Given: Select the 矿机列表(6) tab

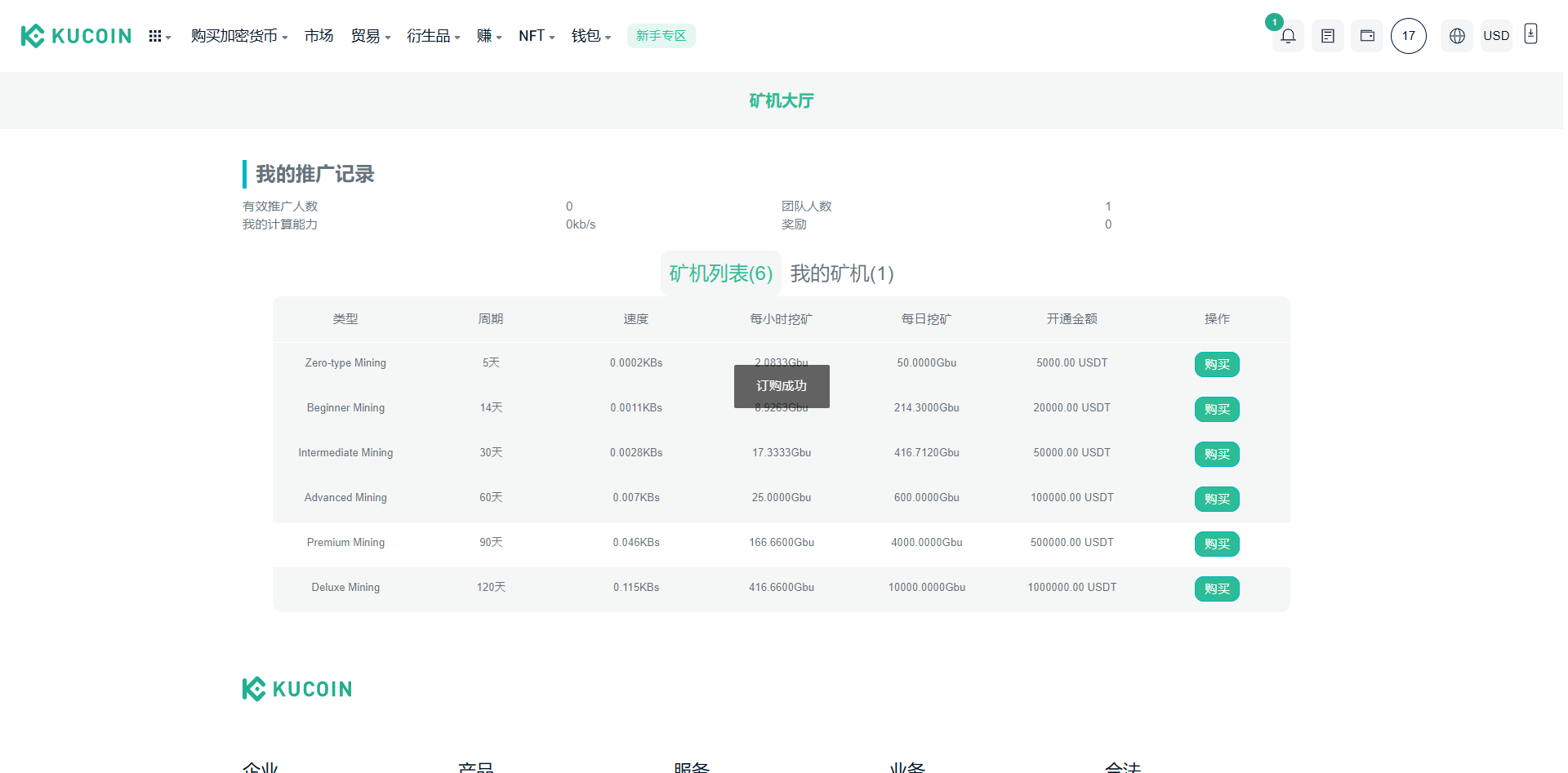Looking at the screenshot, I should point(720,273).
